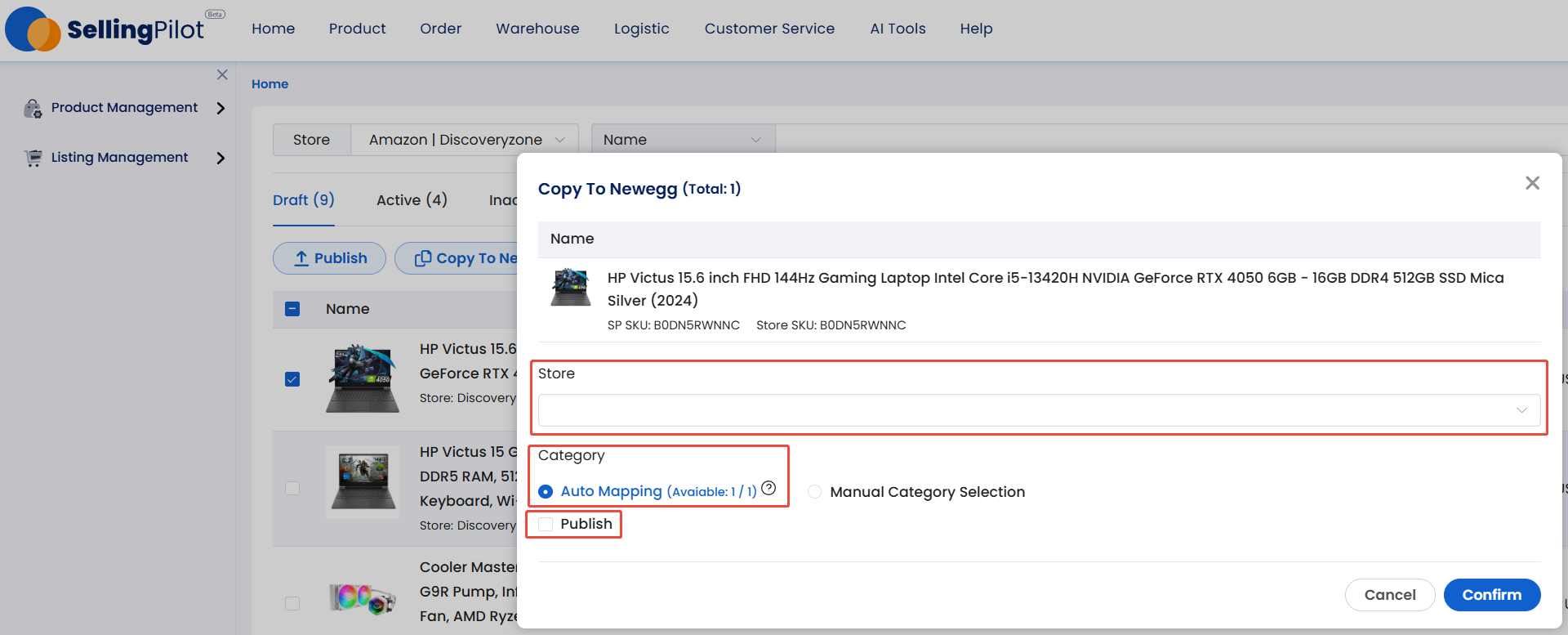Open the Home menu

tap(273, 29)
